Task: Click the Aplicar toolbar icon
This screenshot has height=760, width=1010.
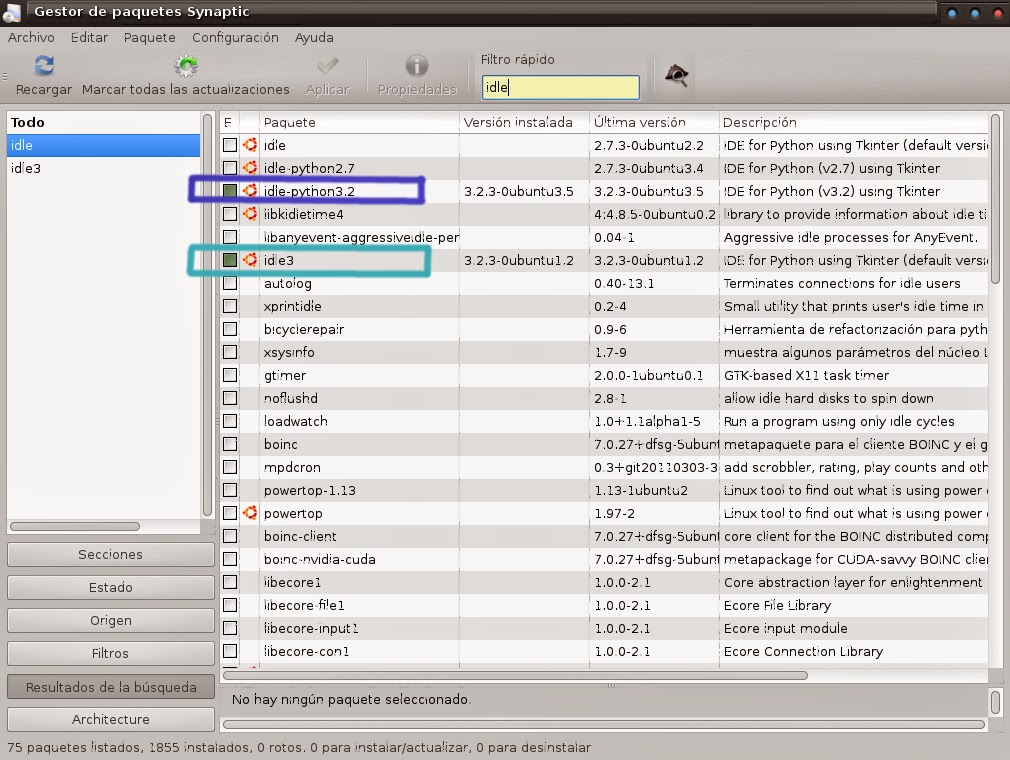Action: pyautogui.click(x=327, y=64)
